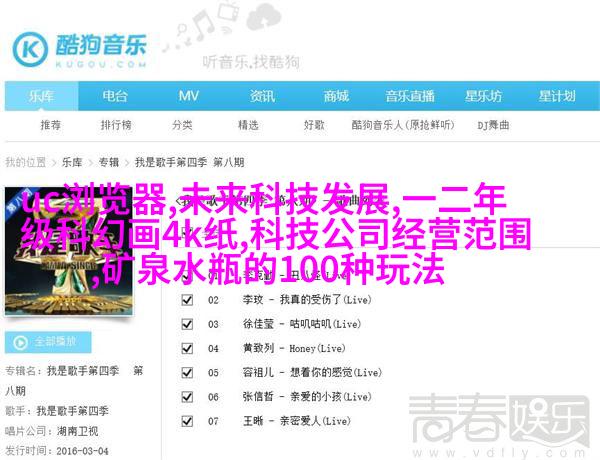
Task: Switch to the 音乐直播 tab
Action: pyautogui.click(x=410, y=96)
